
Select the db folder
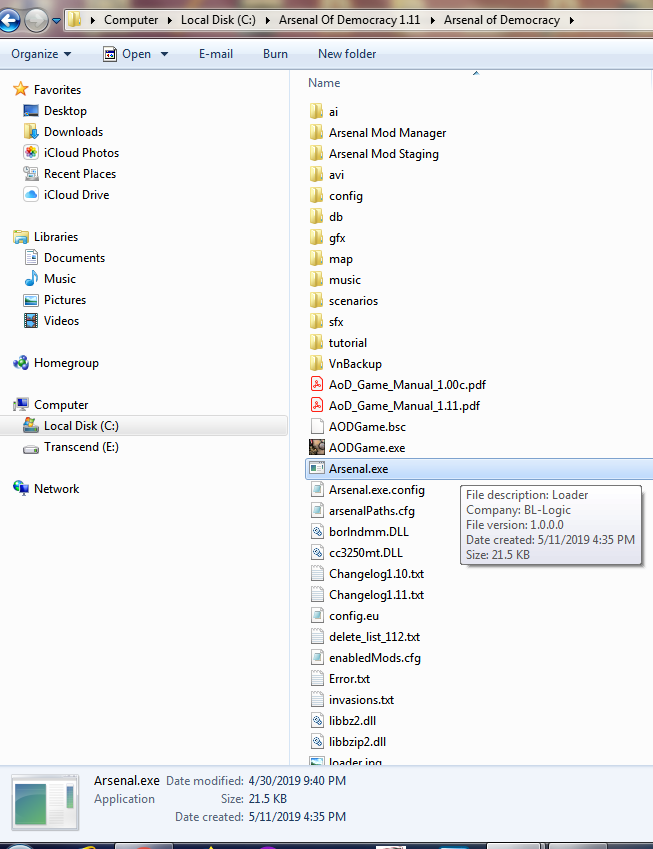[326, 217]
